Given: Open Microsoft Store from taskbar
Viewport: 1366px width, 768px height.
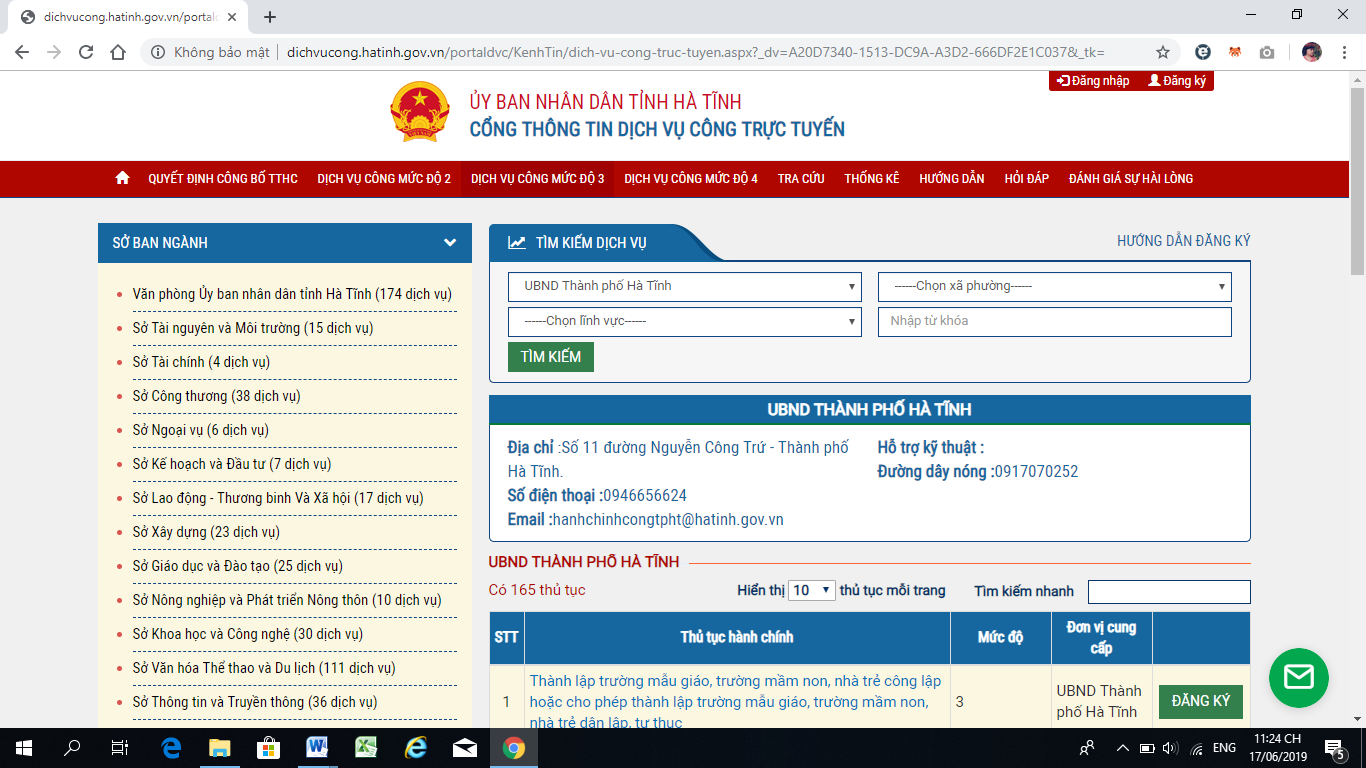Looking at the screenshot, I should pyautogui.click(x=269, y=747).
